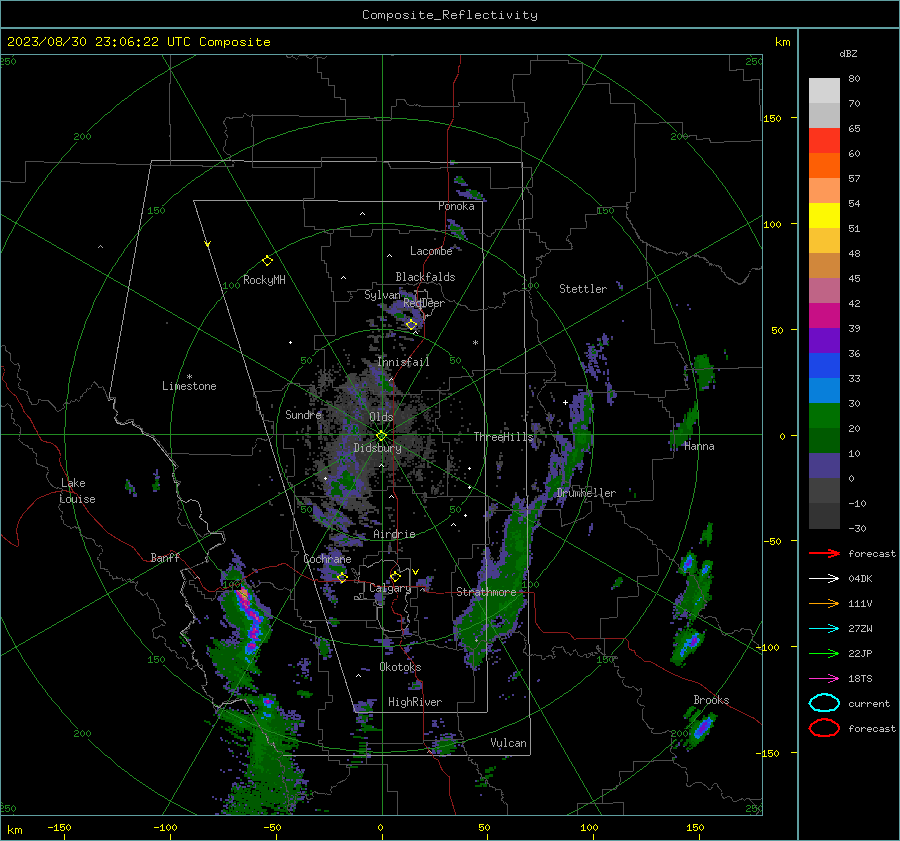Click the dBZ legend heading
Image resolution: width=900 pixels, height=841 pixels.
pos(848,53)
